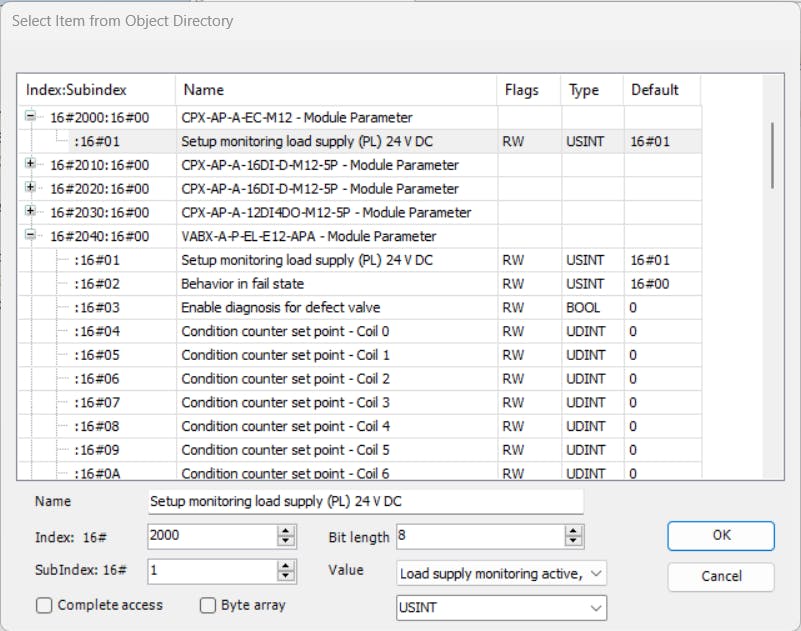Decrement the SubIndex spinner
This screenshot has width=801, height=631.
(x=286, y=577)
